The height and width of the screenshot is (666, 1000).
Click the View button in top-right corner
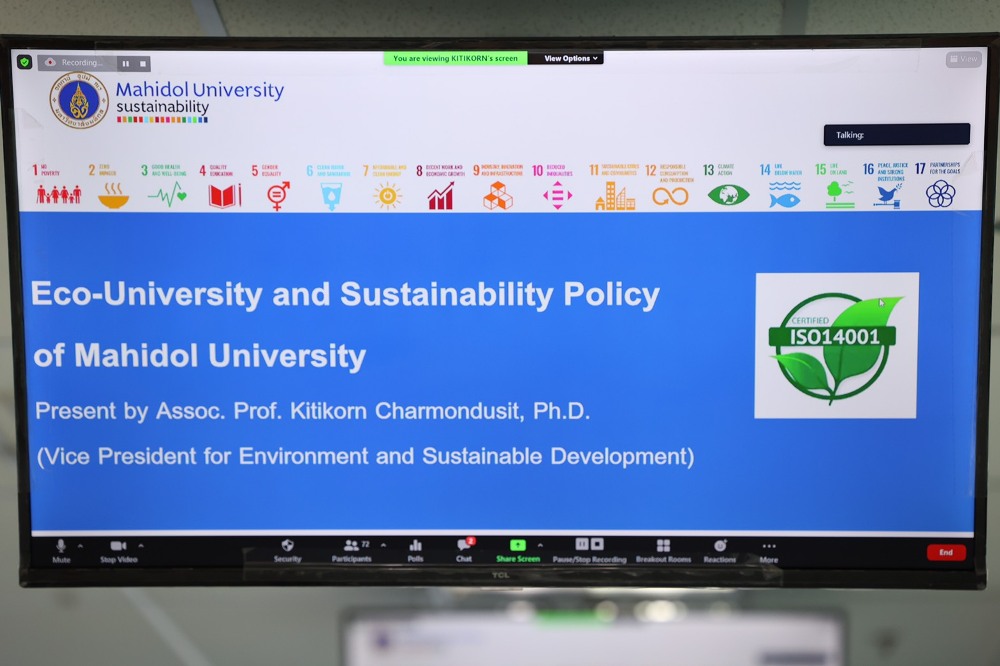click(x=963, y=60)
